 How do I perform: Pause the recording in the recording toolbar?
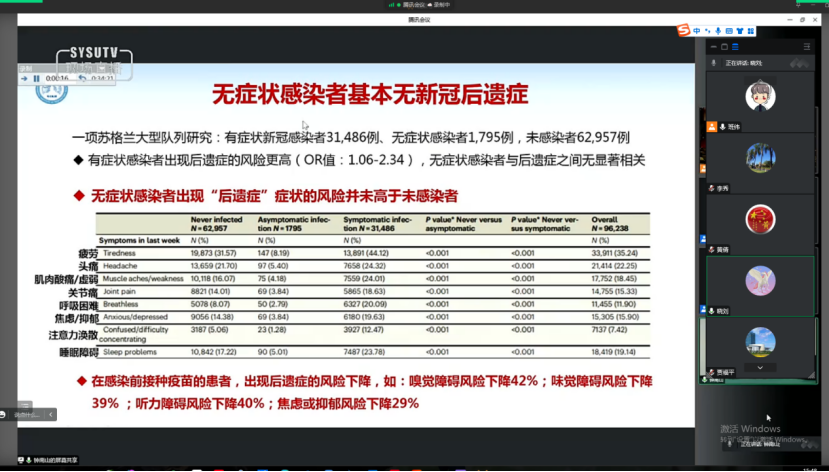tap(36, 78)
